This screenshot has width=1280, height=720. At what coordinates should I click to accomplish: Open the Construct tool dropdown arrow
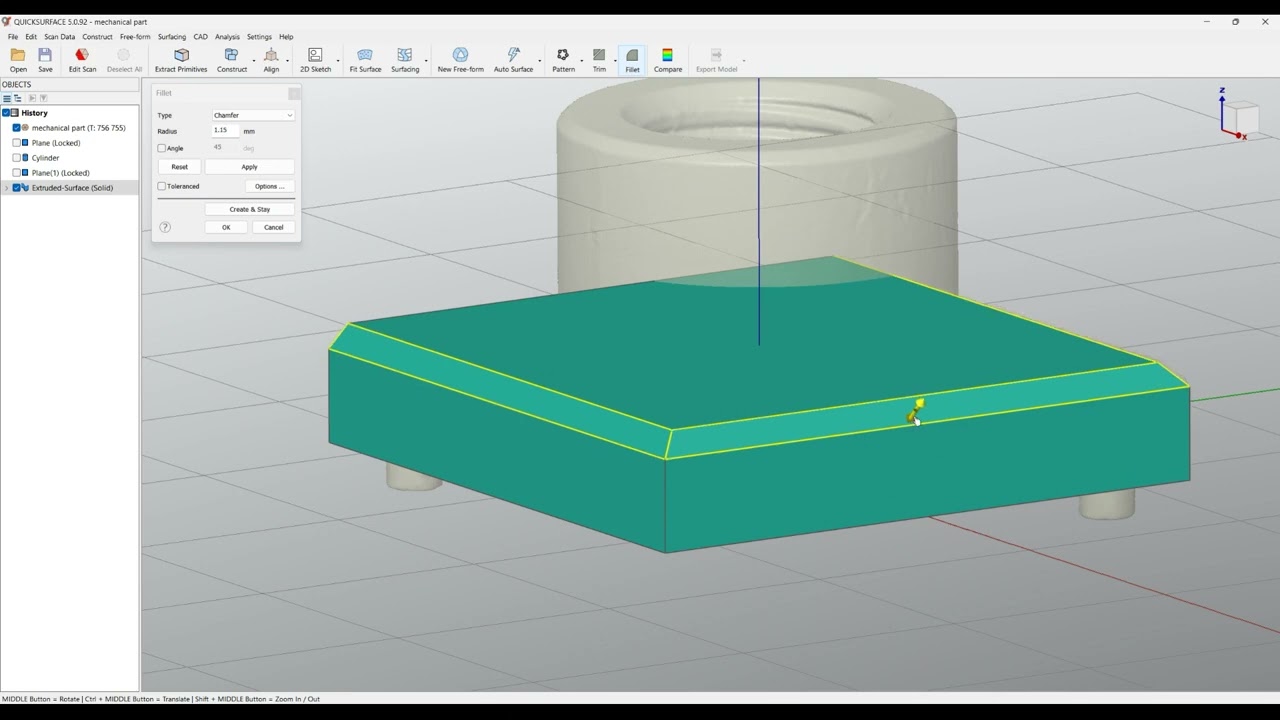254,60
